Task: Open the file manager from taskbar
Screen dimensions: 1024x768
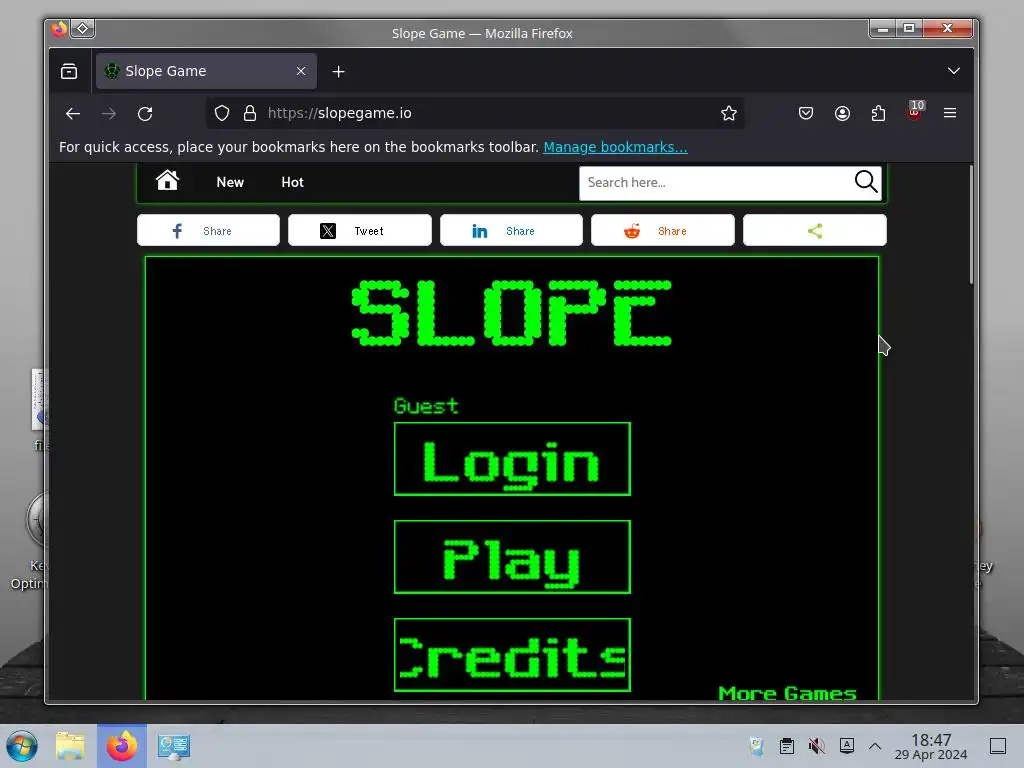Action: tap(71, 746)
